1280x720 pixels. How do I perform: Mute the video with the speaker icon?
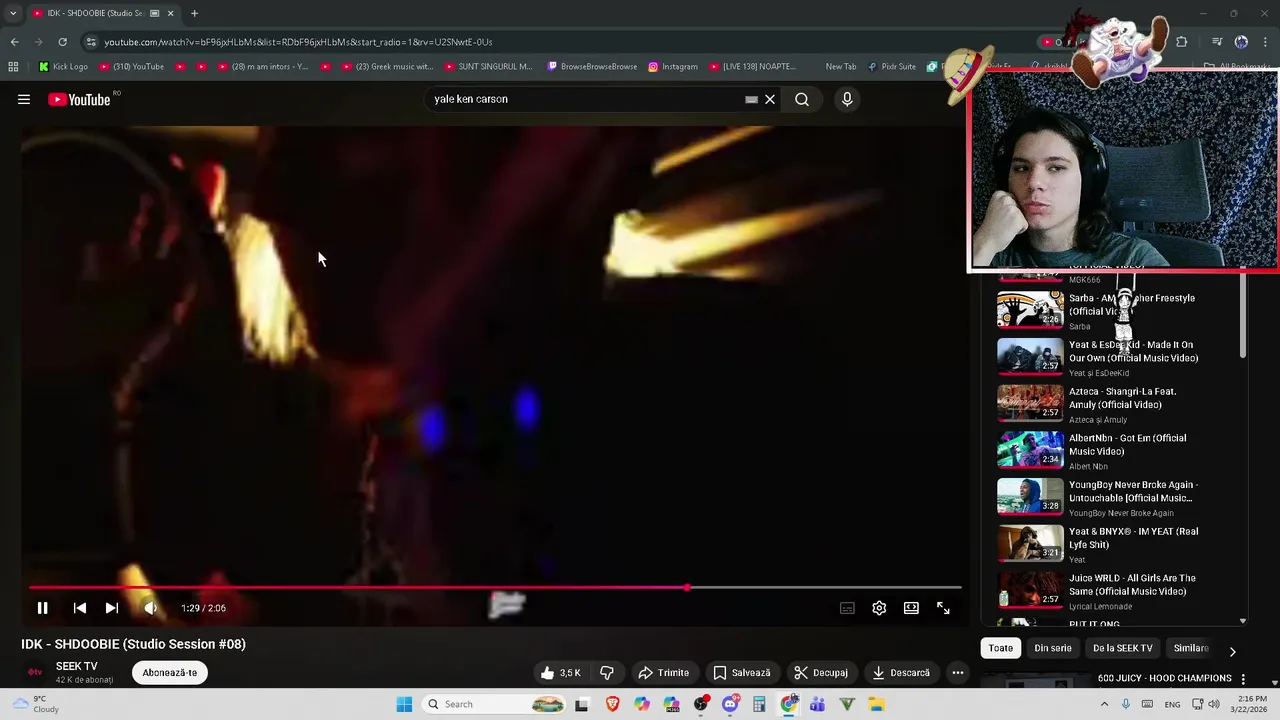(150, 608)
